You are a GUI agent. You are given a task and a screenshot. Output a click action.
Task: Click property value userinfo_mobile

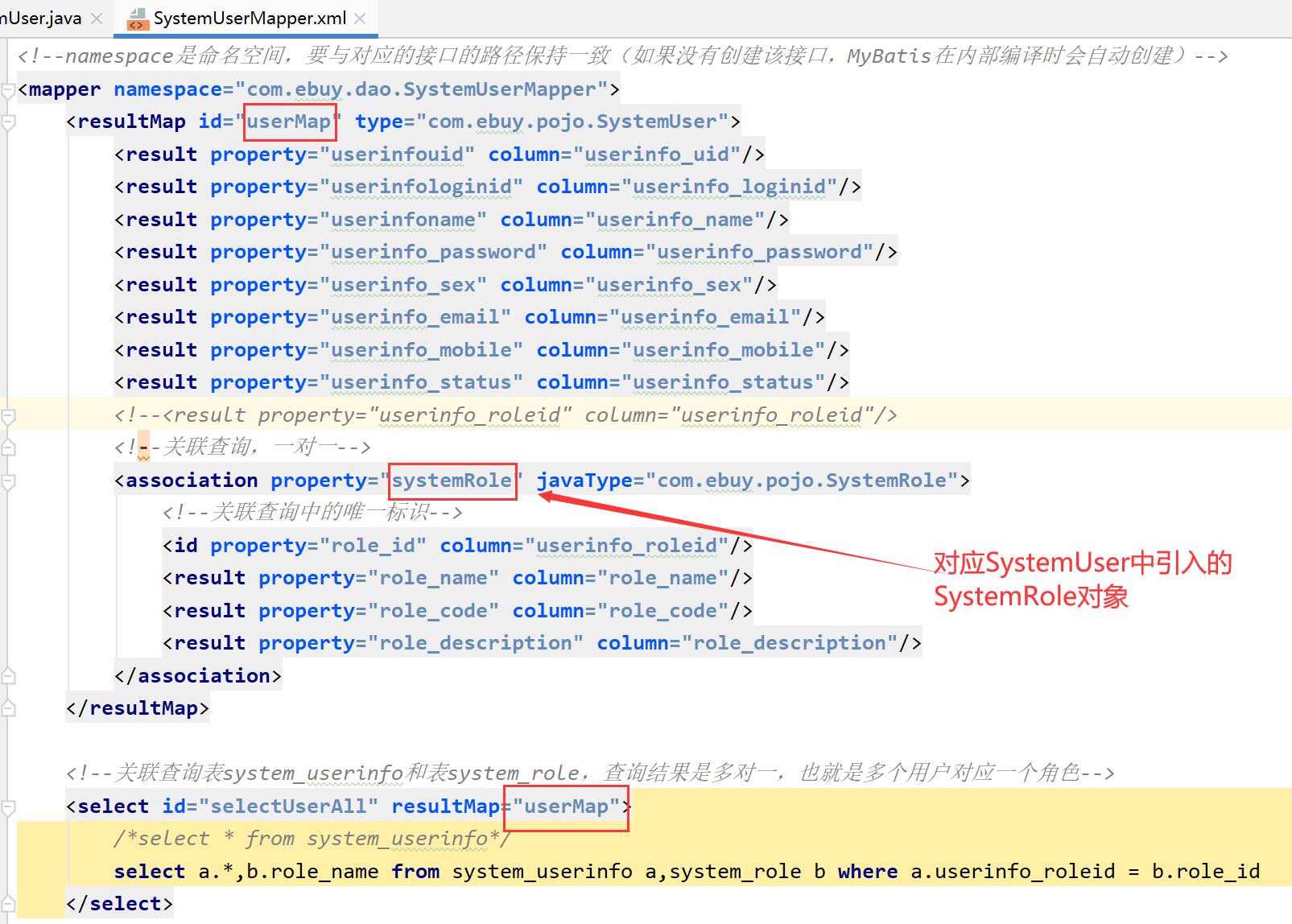(421, 350)
